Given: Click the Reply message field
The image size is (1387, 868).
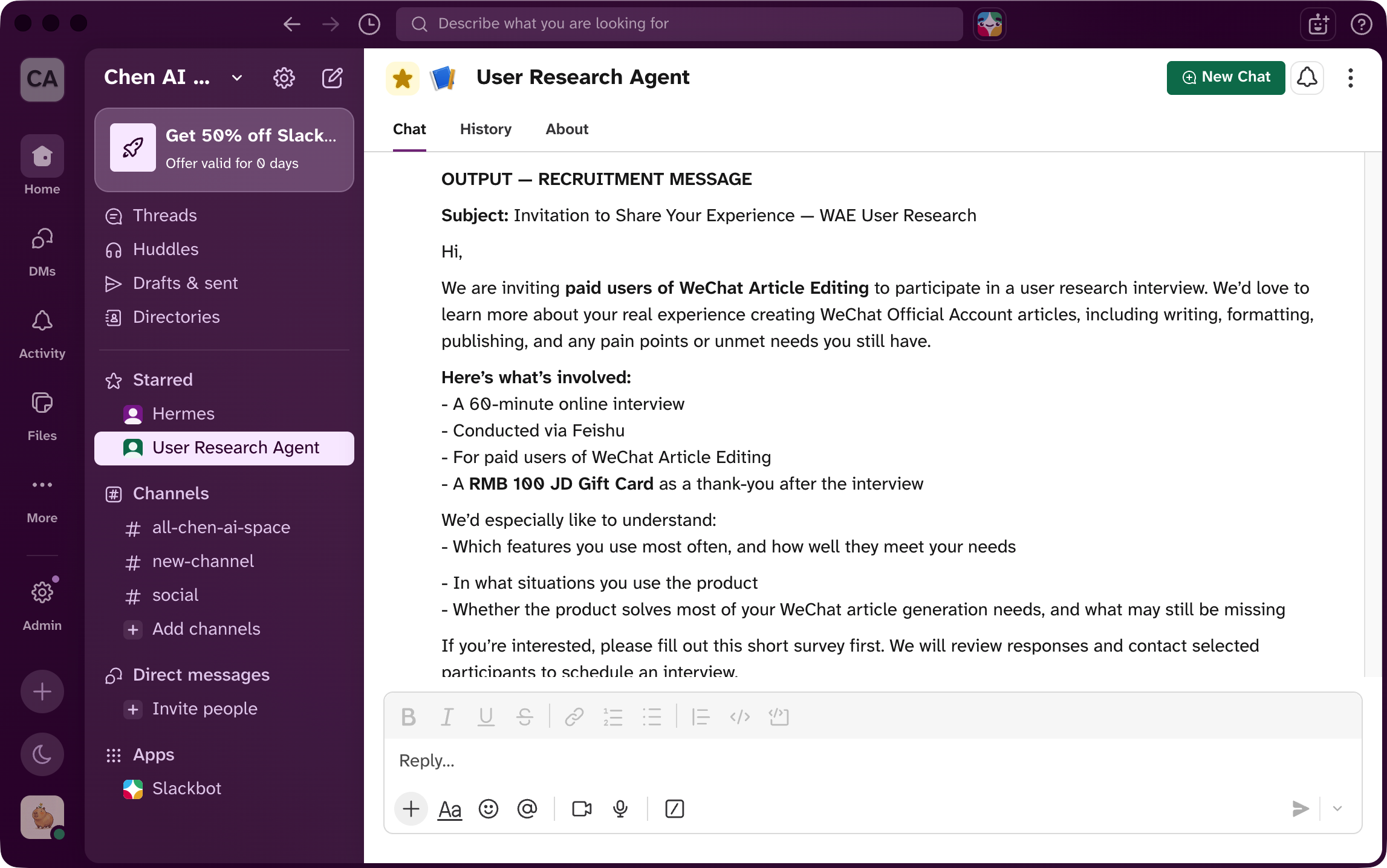Looking at the screenshot, I should tap(872, 761).
